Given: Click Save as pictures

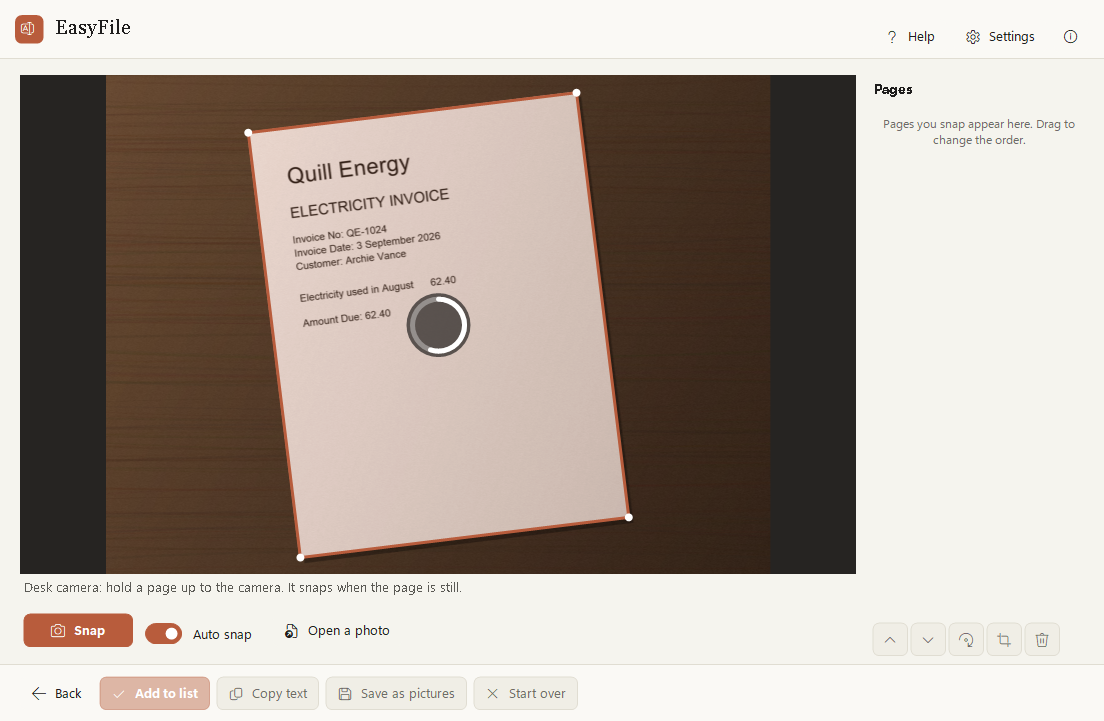Looking at the screenshot, I should coord(396,694).
